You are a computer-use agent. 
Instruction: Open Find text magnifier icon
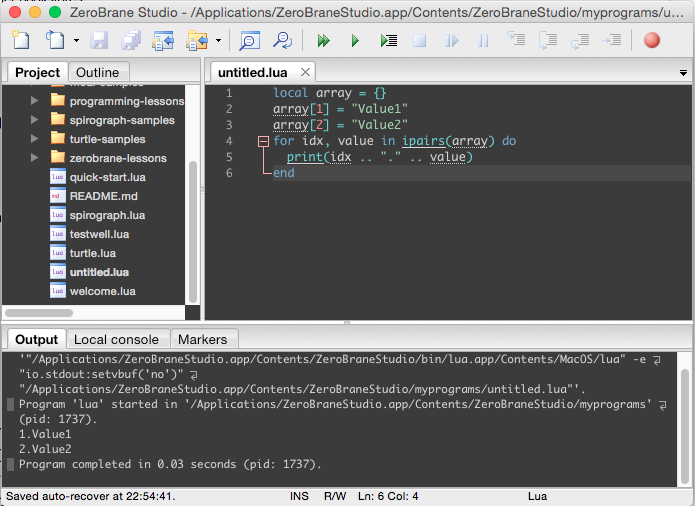[249, 40]
